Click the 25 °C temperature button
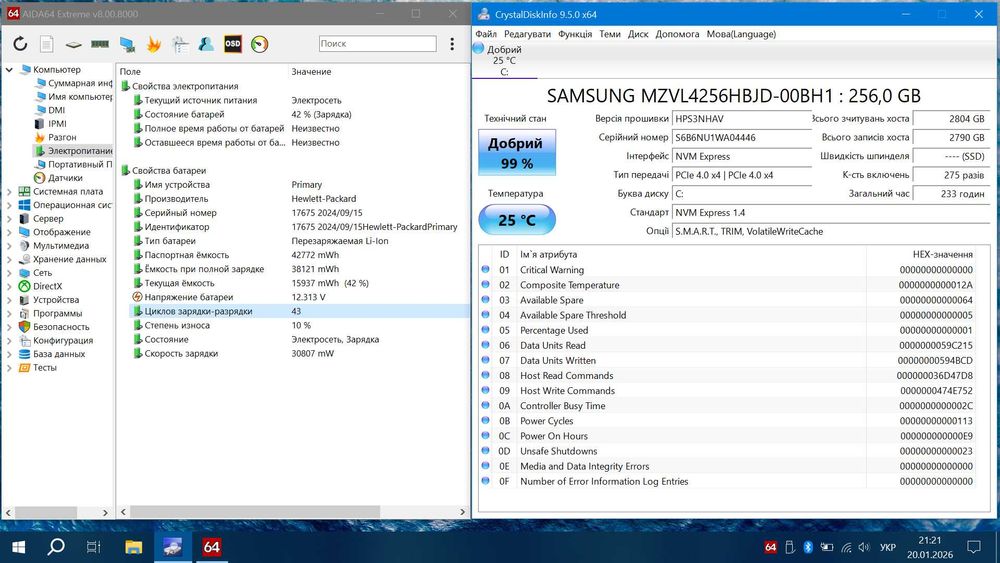The width and height of the screenshot is (1000, 563). point(517,220)
